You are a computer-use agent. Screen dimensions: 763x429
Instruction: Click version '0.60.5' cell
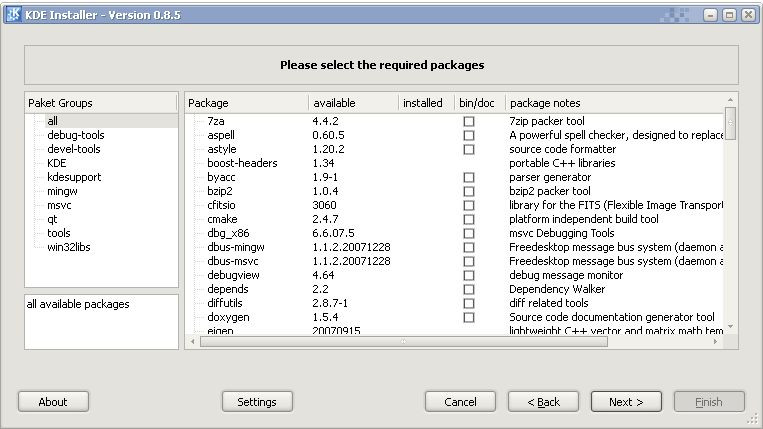click(328, 135)
